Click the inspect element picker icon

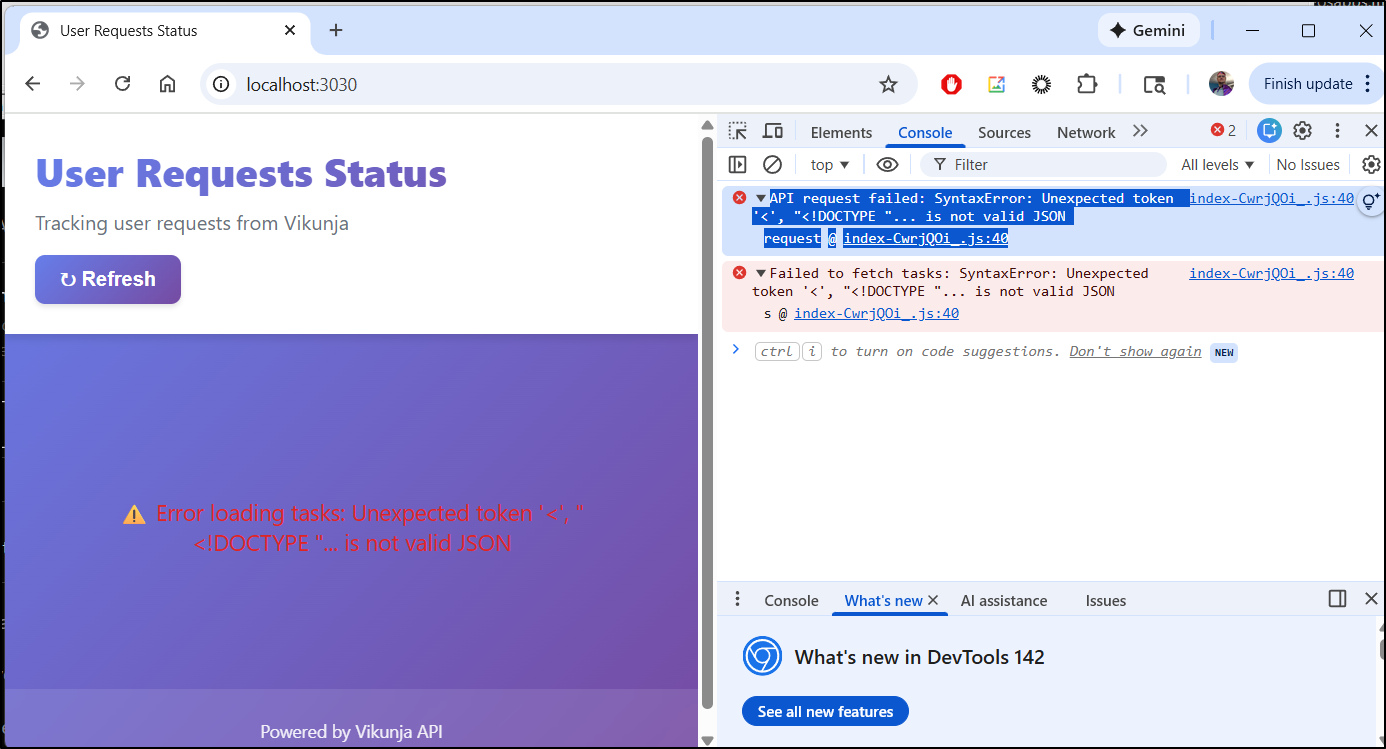pyautogui.click(x=738, y=131)
